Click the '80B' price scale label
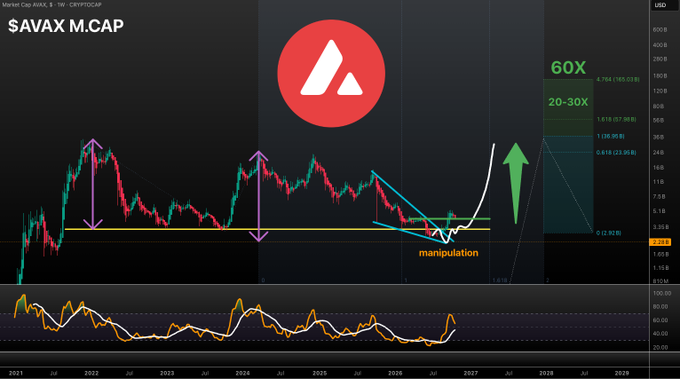 click(x=658, y=106)
